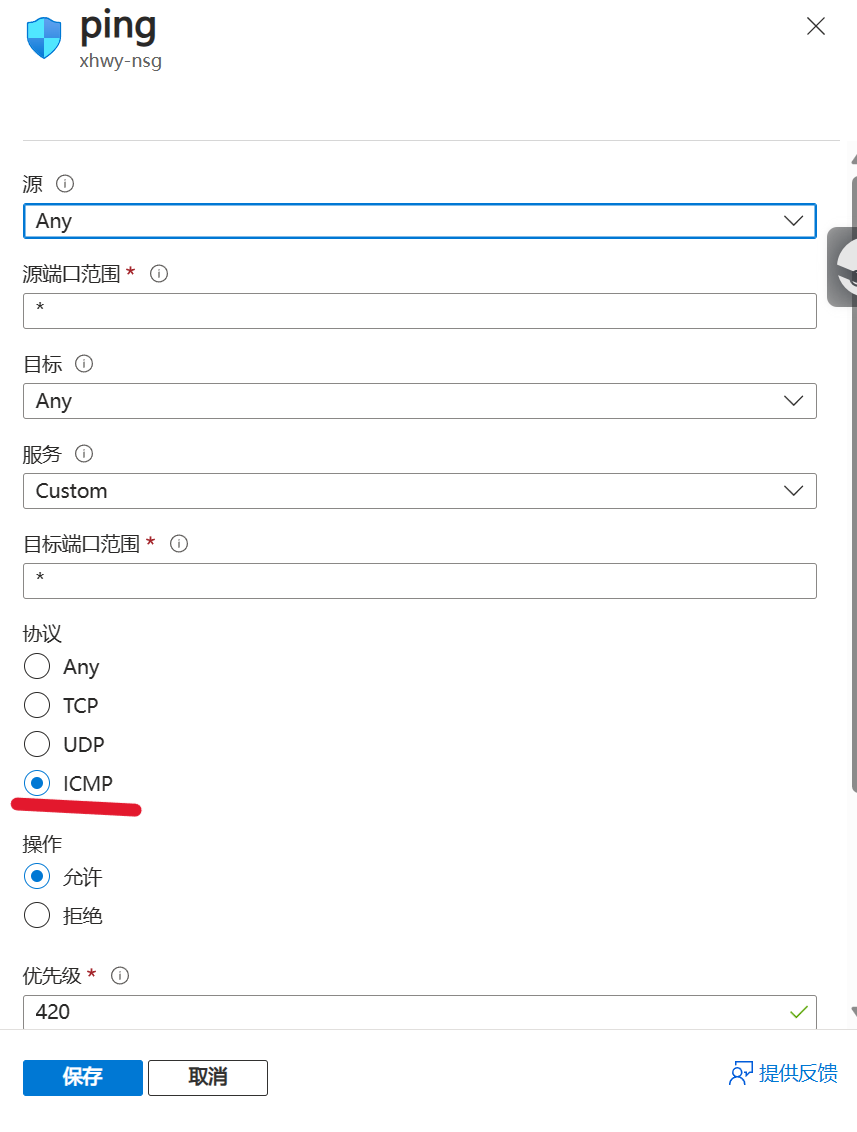857x1132 pixels.
Task: Click the info icon next to 目标
Action: coord(84,364)
